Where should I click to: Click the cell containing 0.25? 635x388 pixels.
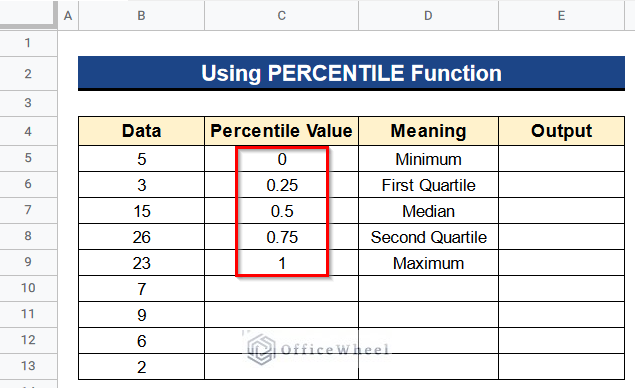281,185
